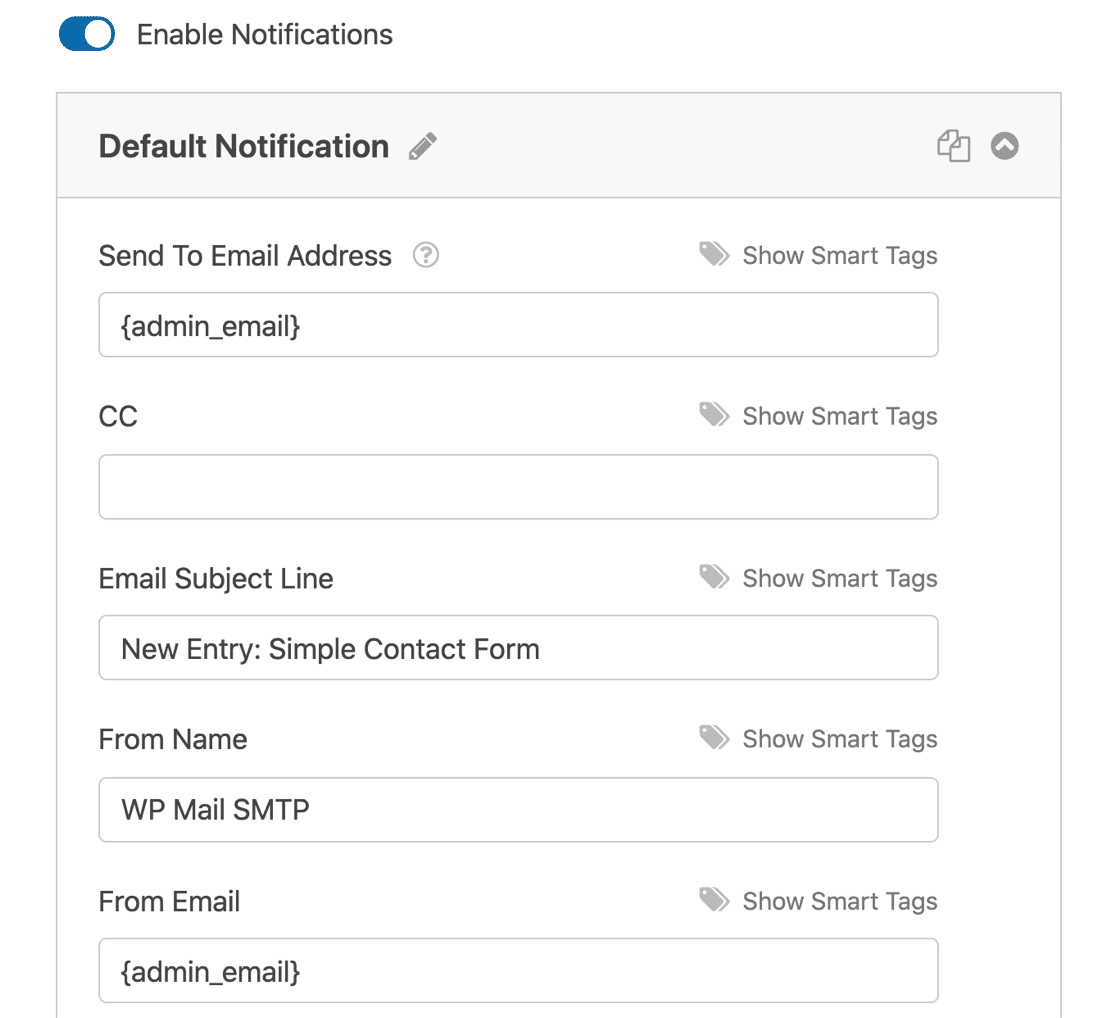Show Smart Tags for the CC field
The height and width of the screenshot is (1018, 1116).
(x=840, y=416)
